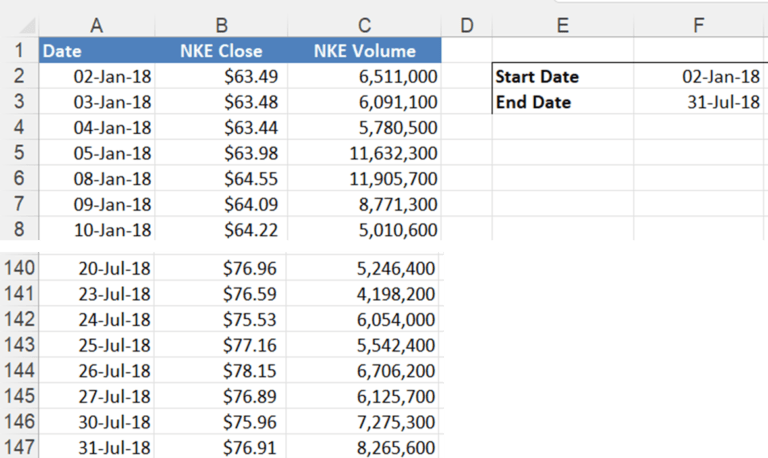The height and width of the screenshot is (458, 768).
Task: Select row 5 header
Action: (18, 153)
